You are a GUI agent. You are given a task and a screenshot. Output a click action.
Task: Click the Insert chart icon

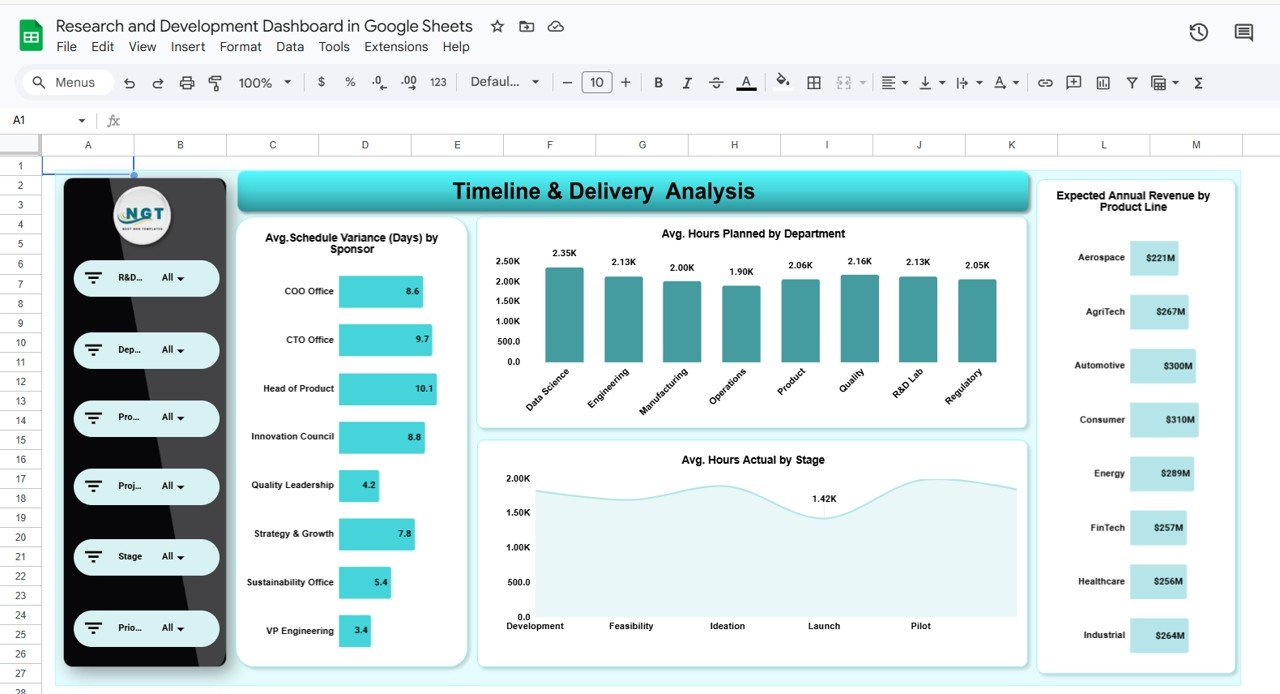tap(1102, 82)
